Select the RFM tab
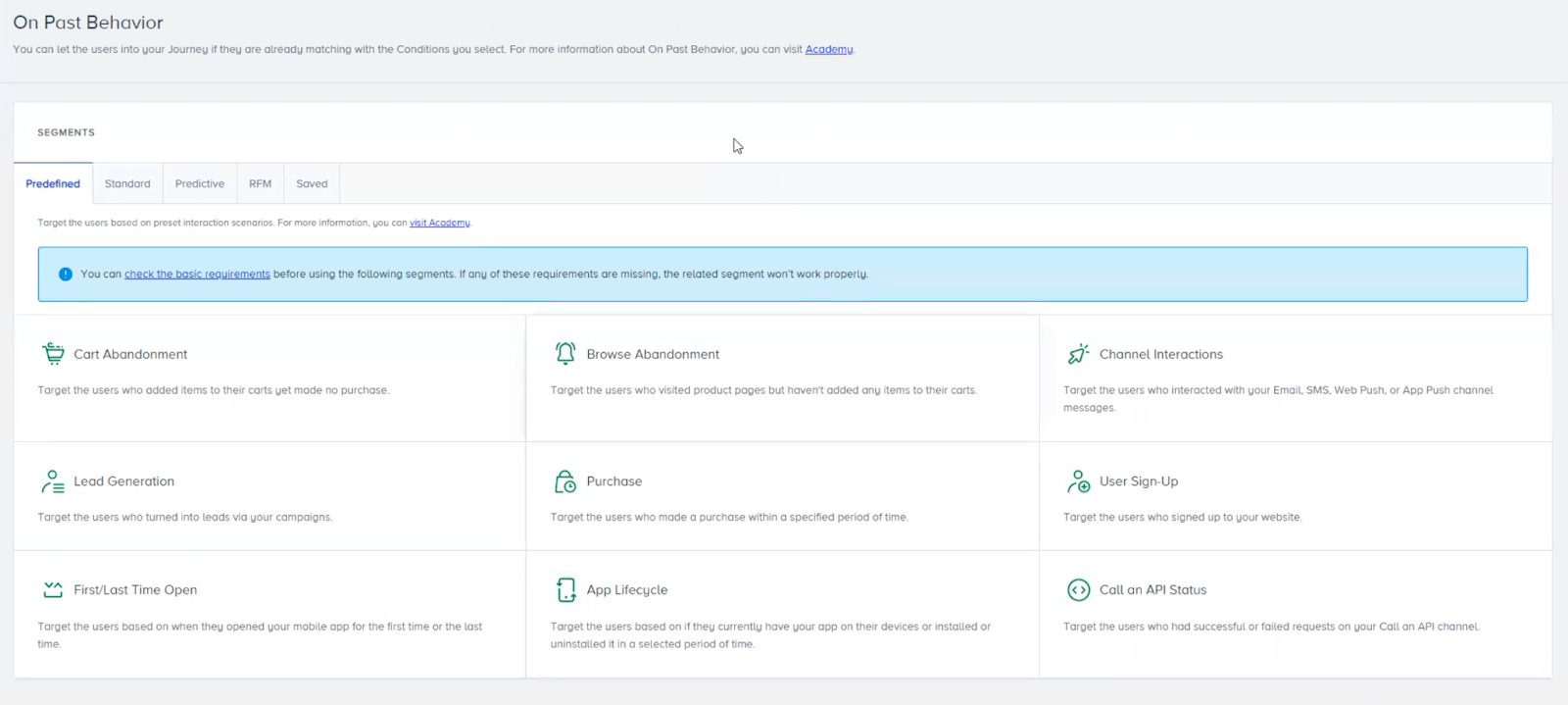 coord(260,183)
